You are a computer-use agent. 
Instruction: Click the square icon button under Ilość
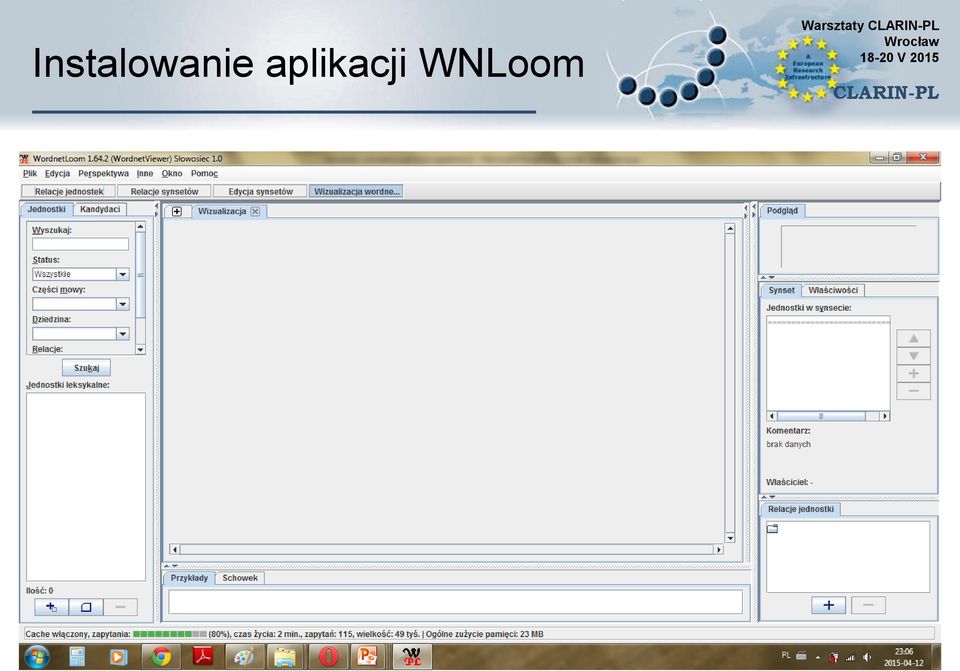pyautogui.click(x=86, y=607)
